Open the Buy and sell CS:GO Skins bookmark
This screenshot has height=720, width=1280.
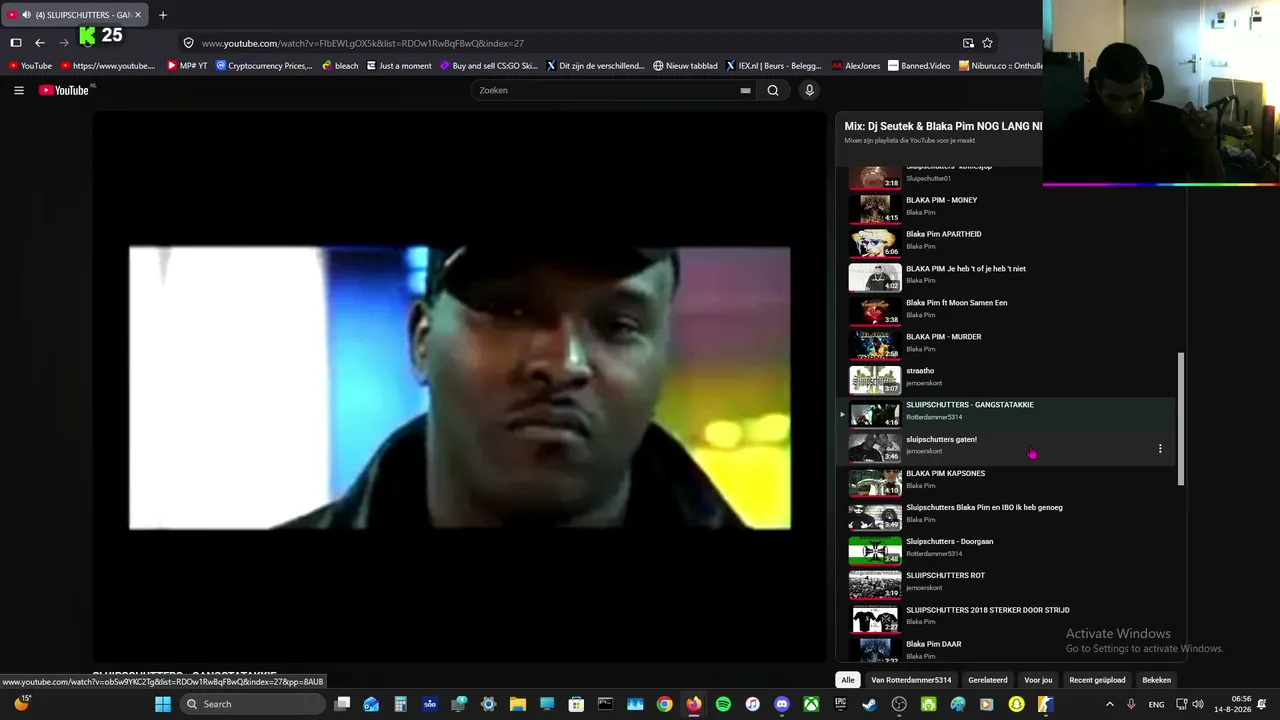(x=488, y=66)
